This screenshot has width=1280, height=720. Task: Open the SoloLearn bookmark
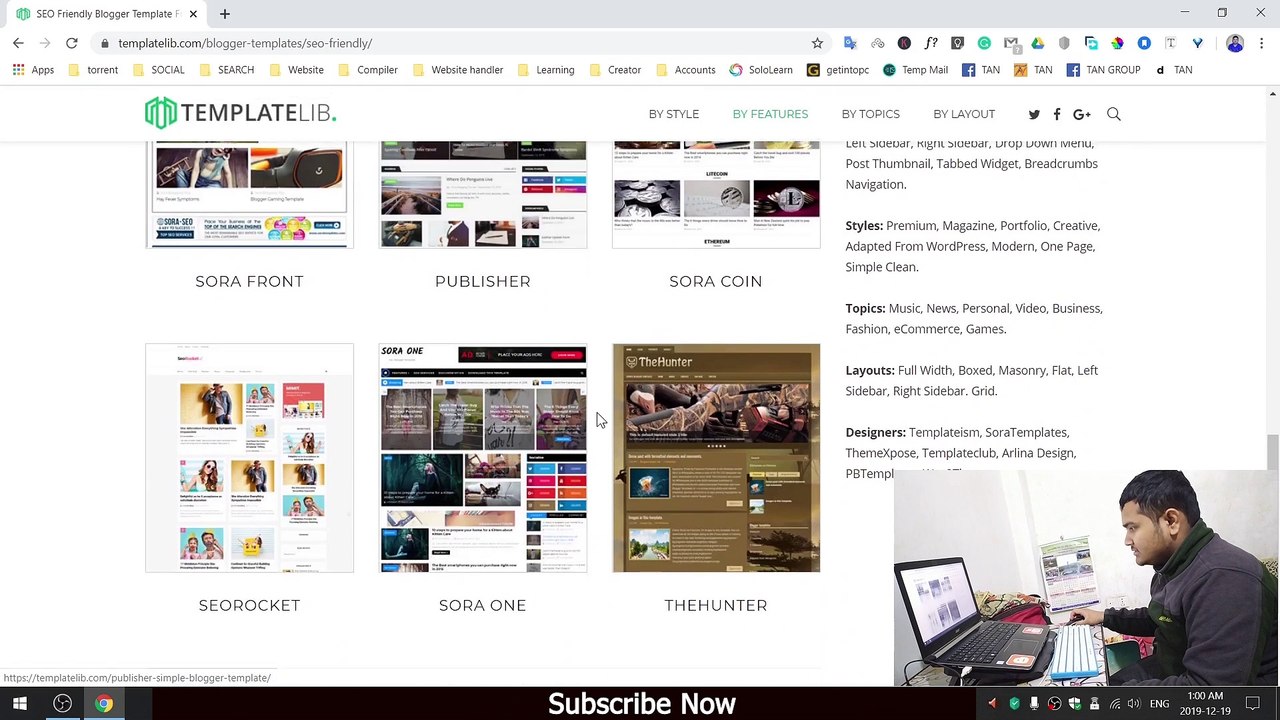(x=761, y=70)
